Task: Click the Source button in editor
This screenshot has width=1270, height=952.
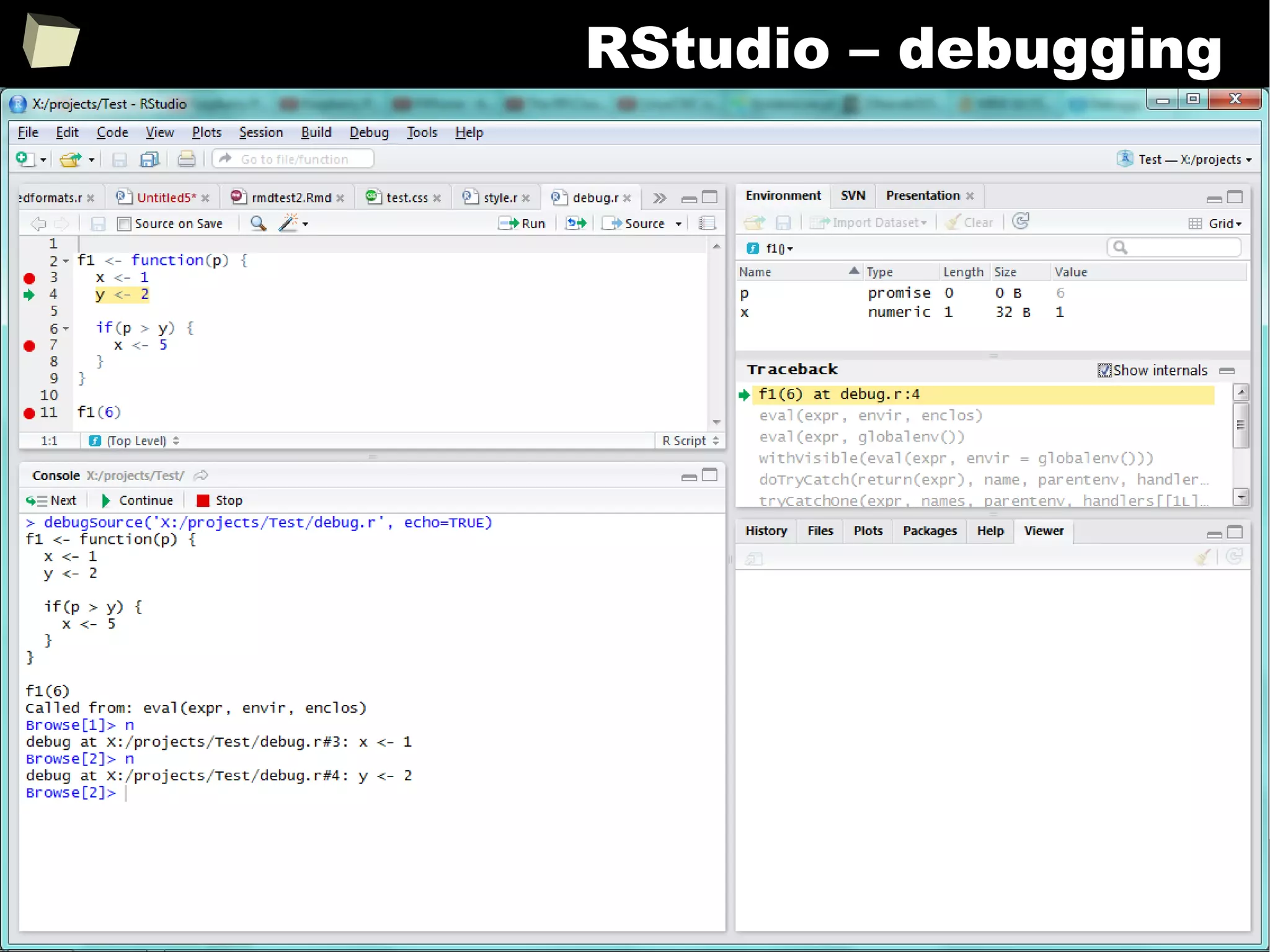Action: pos(634,223)
